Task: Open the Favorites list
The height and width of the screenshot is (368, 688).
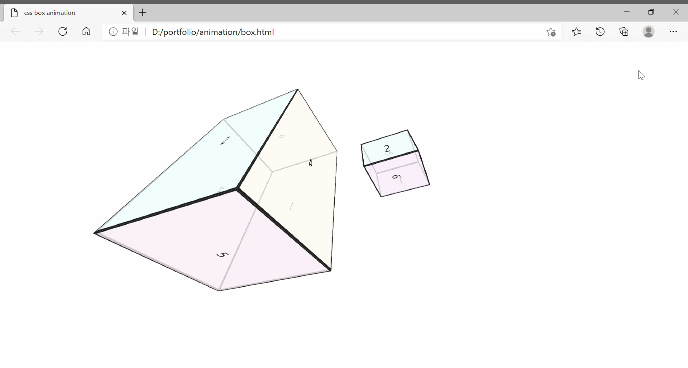Action: (577, 32)
